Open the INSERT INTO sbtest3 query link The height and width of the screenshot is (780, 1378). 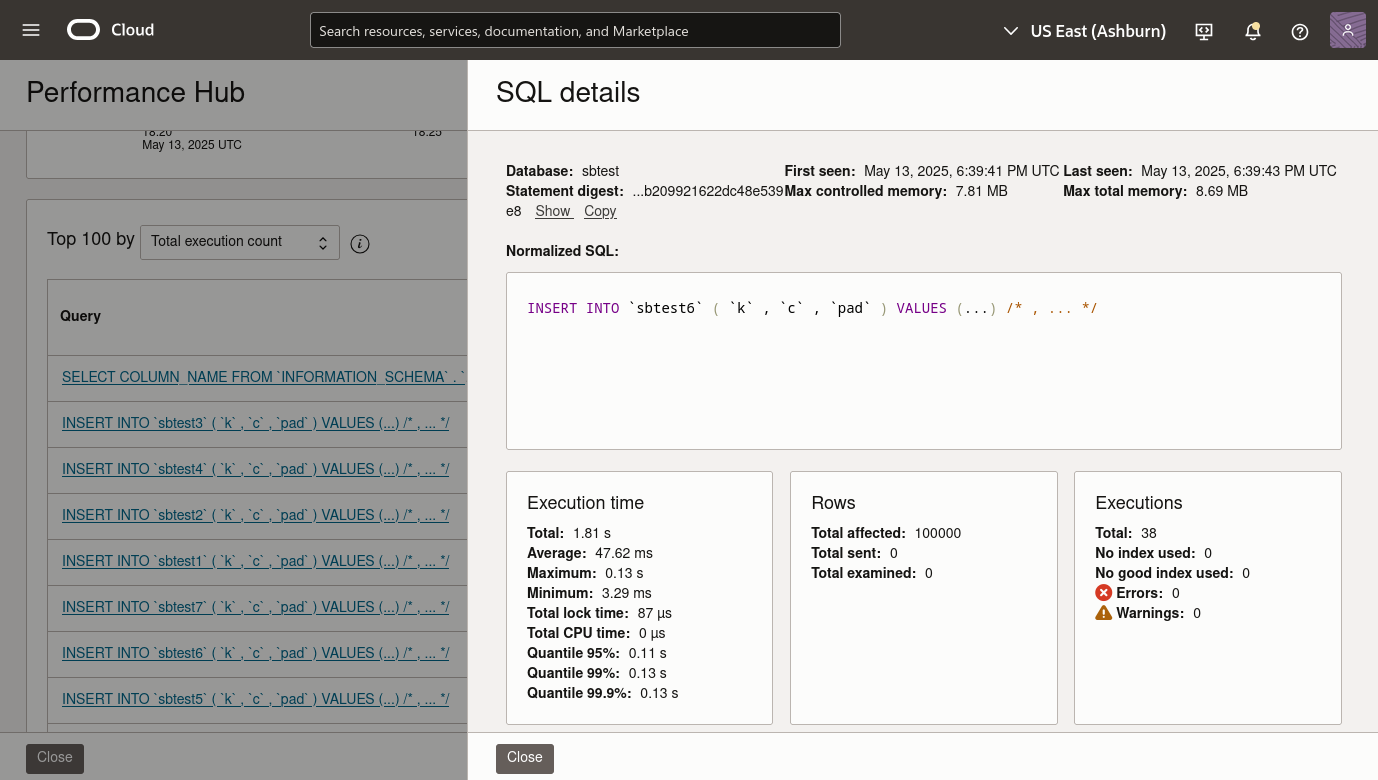(255, 423)
